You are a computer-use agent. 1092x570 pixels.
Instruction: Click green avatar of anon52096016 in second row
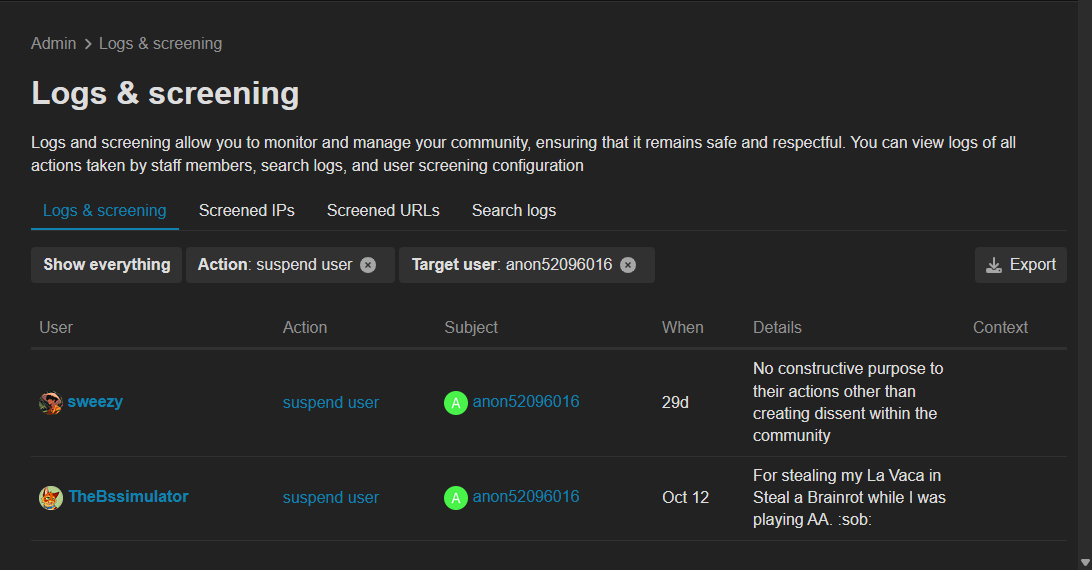[x=456, y=497]
